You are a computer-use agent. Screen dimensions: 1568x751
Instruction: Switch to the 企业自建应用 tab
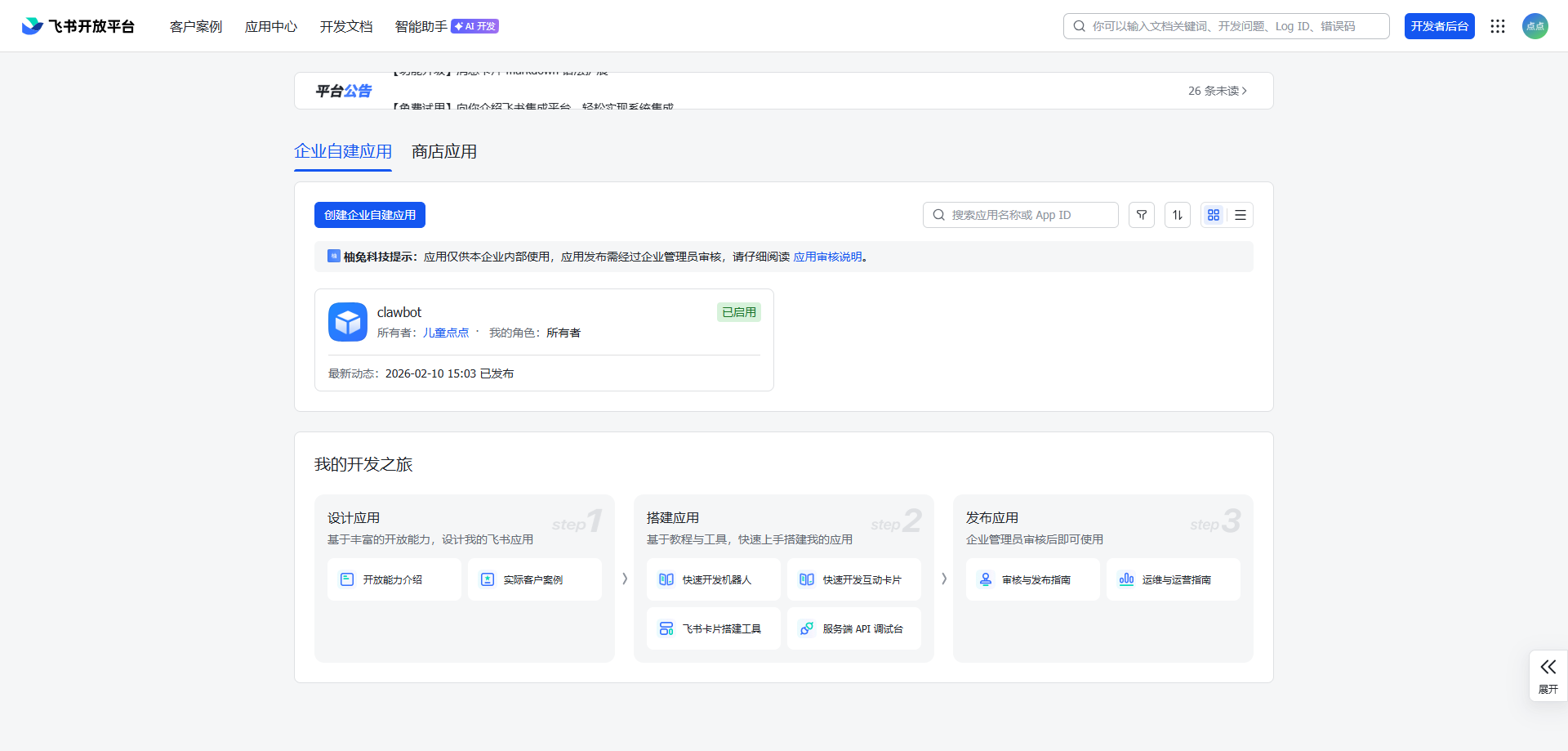click(343, 151)
